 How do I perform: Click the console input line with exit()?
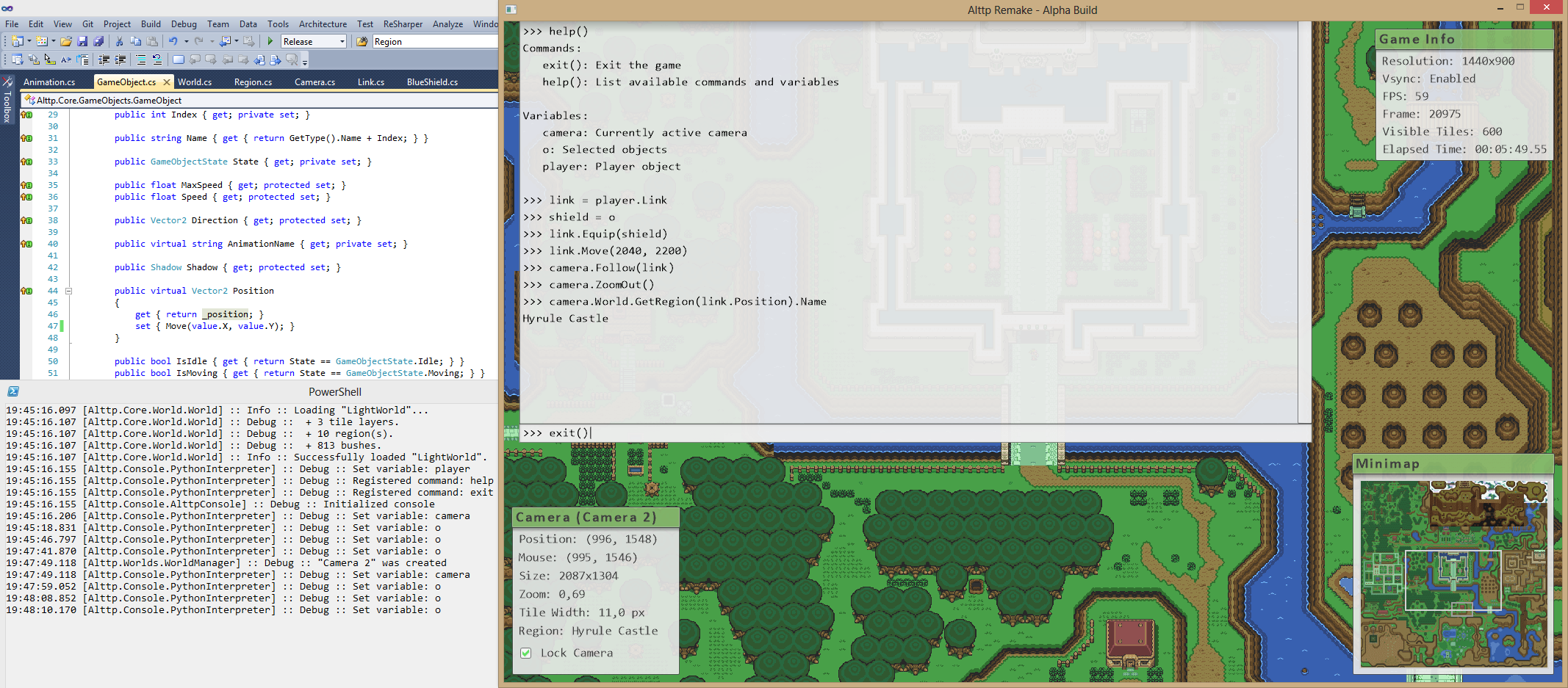point(915,433)
